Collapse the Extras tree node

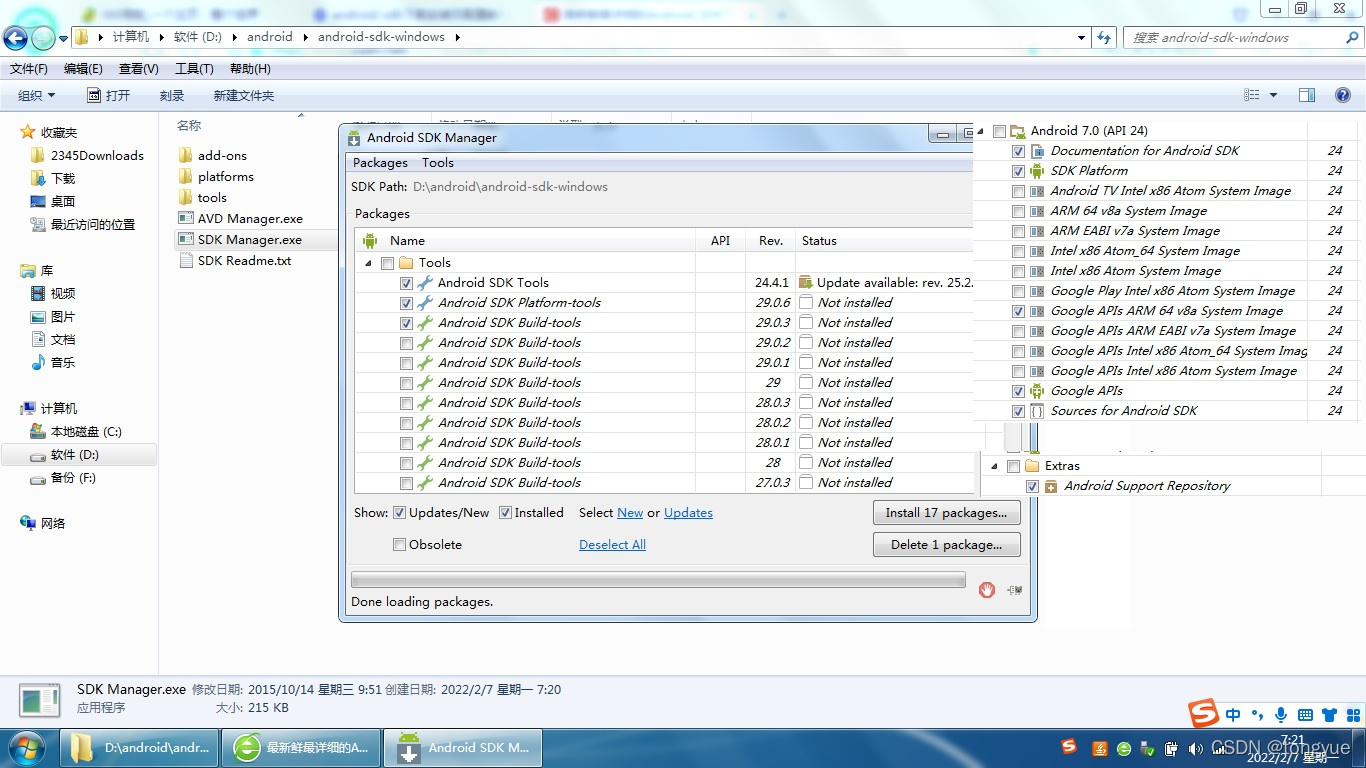tap(995, 466)
